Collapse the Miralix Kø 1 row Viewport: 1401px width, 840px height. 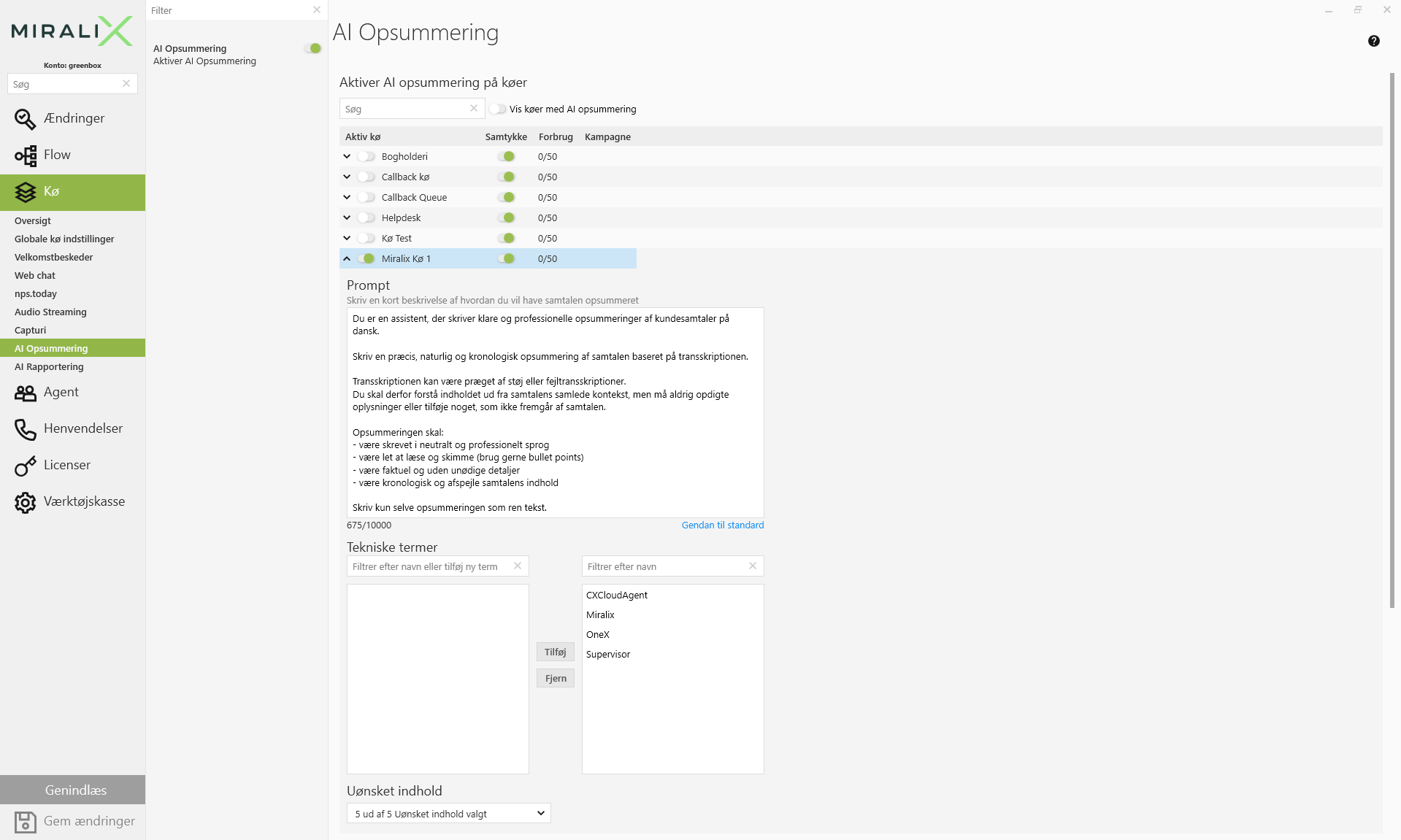pyautogui.click(x=347, y=258)
